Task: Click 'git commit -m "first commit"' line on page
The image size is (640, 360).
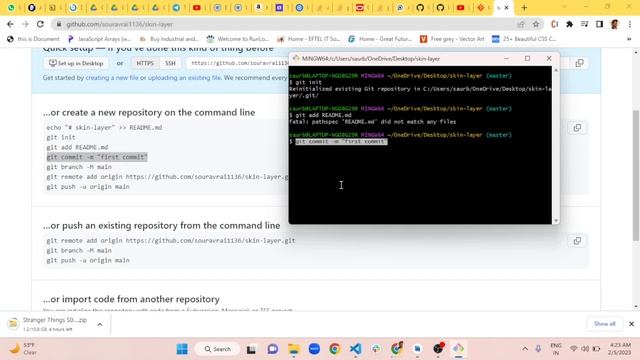Action: [x=97, y=157]
